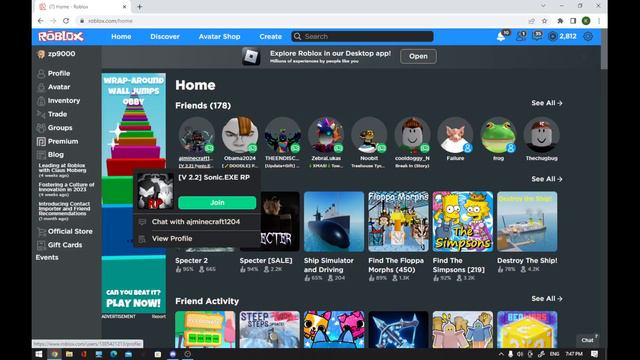640x360 pixels.
Task: Go to Home in the navigation bar
Action: tap(121, 36)
